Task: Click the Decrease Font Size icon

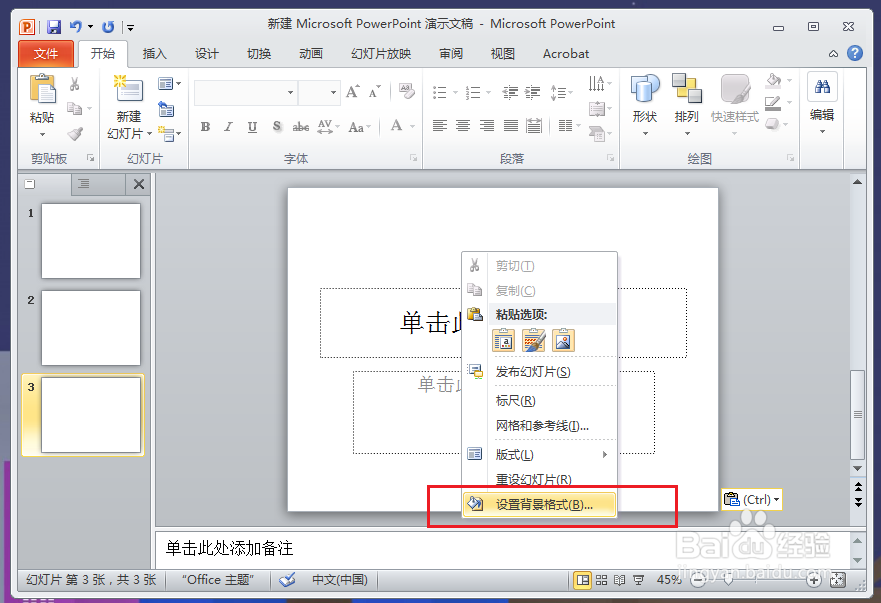Action: [374, 92]
